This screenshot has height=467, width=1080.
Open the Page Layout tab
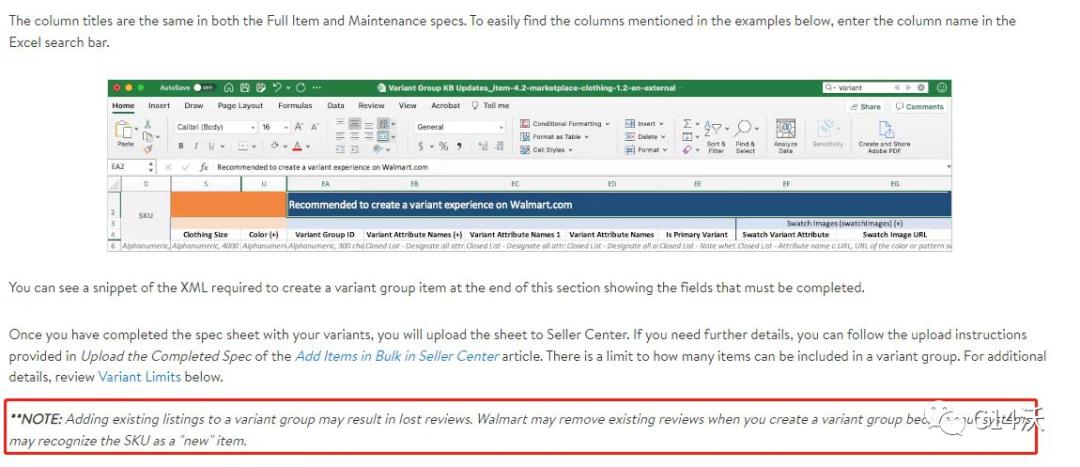pos(241,106)
